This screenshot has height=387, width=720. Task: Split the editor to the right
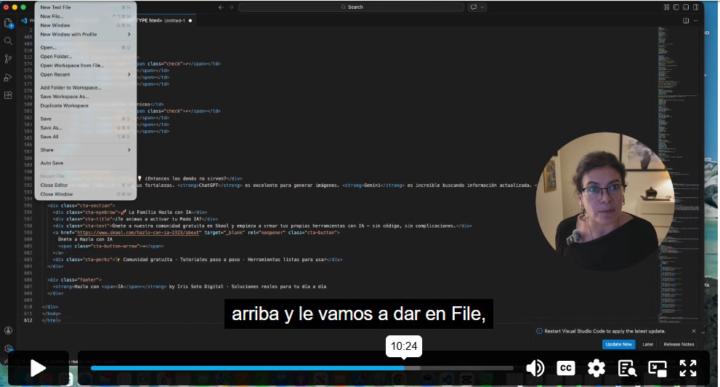pyautogui.click(x=686, y=21)
